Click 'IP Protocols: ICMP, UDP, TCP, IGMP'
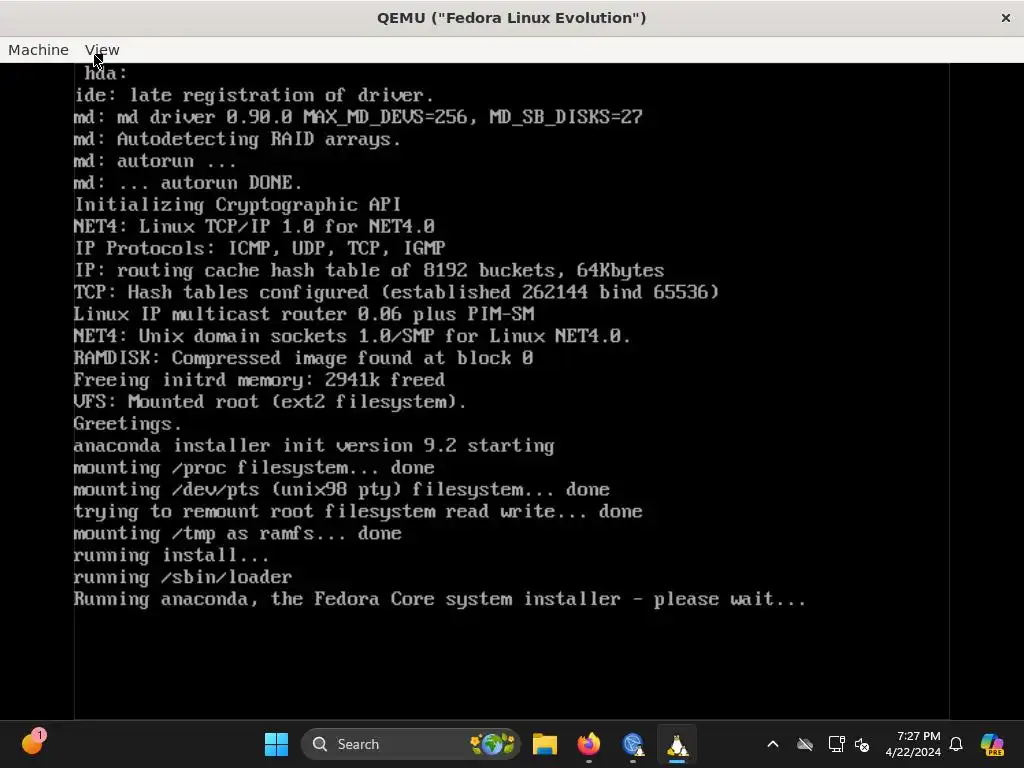This screenshot has width=1024, height=768. pos(259,248)
